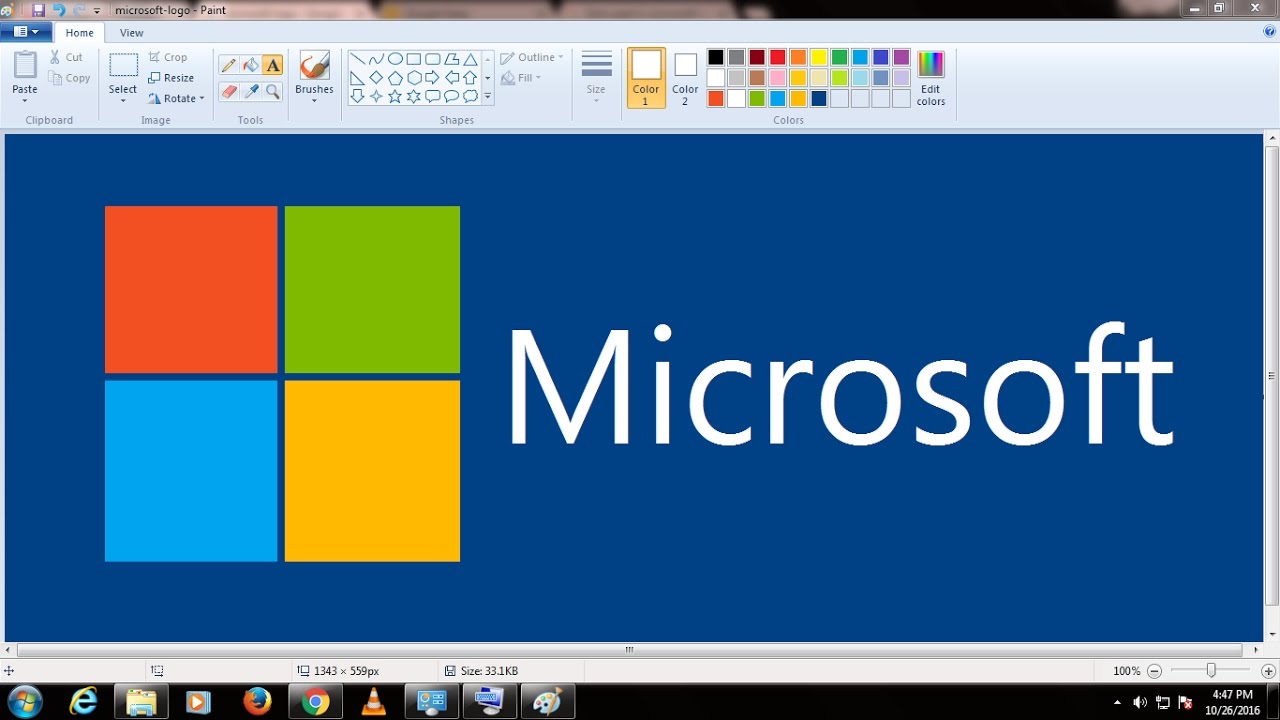Viewport: 1280px width, 720px height.
Task: Click the zoom in plus button
Action: click(x=1268, y=671)
